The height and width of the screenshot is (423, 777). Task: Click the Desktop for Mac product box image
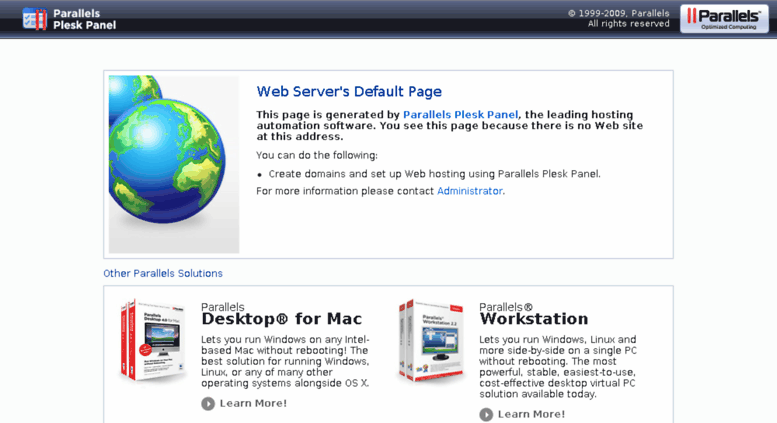[x=153, y=340]
